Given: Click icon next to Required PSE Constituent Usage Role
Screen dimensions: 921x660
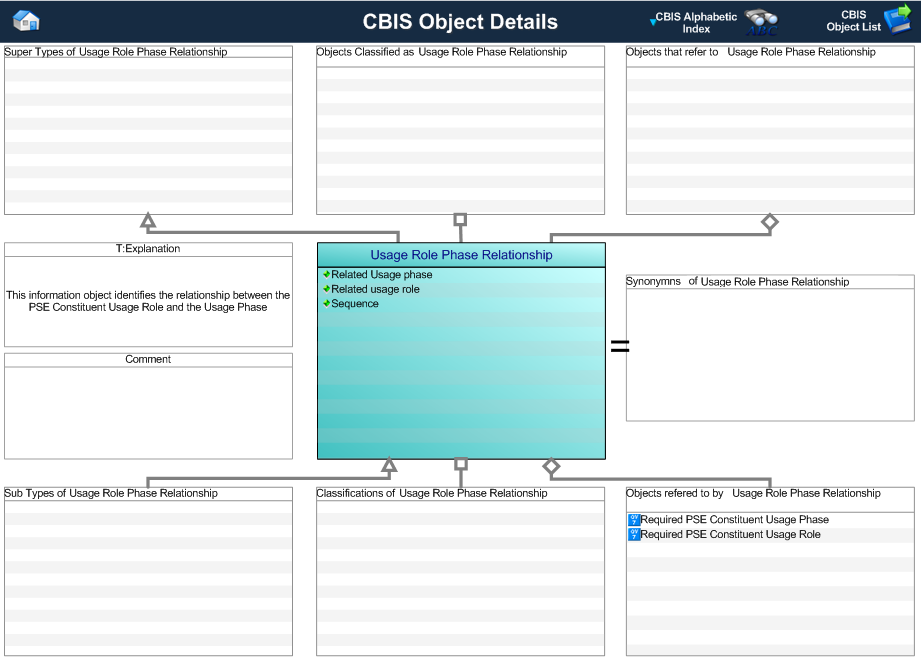Looking at the screenshot, I should [x=634, y=534].
